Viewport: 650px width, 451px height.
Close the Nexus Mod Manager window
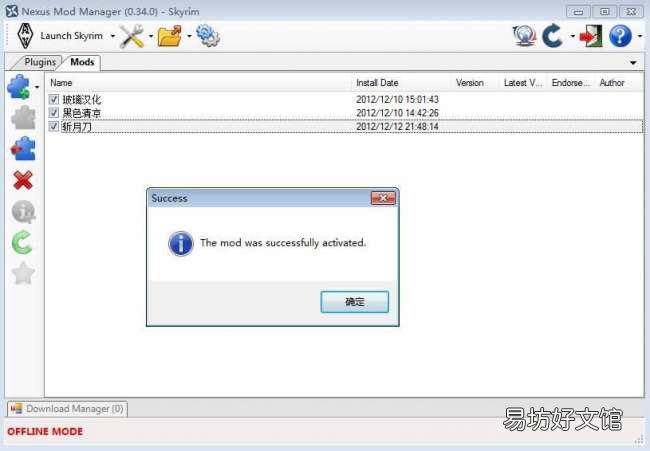pyautogui.click(x=631, y=12)
